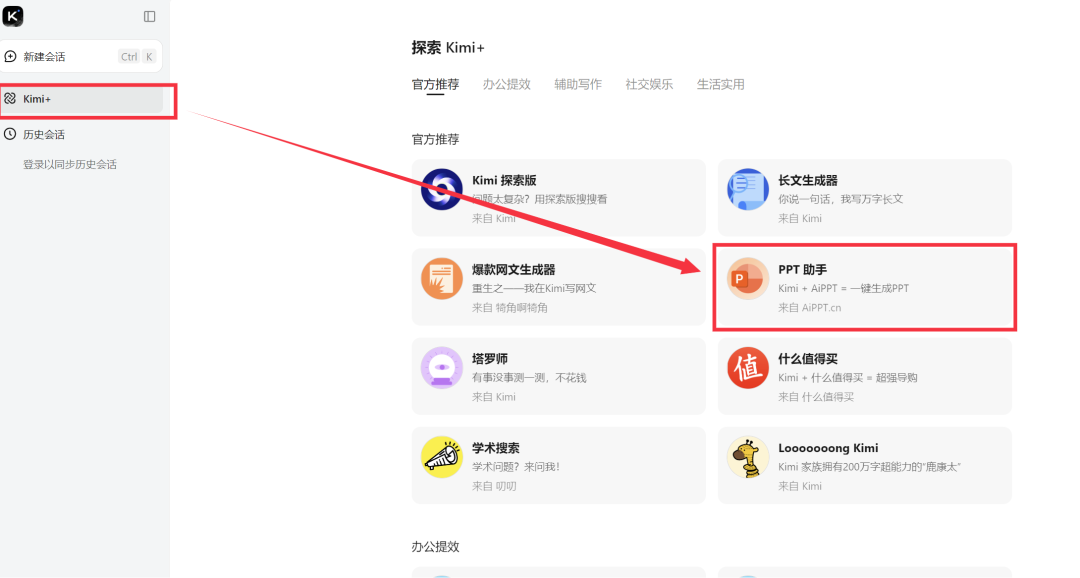Click the history clock icon
This screenshot has height=578, width=1080.
coord(10,134)
